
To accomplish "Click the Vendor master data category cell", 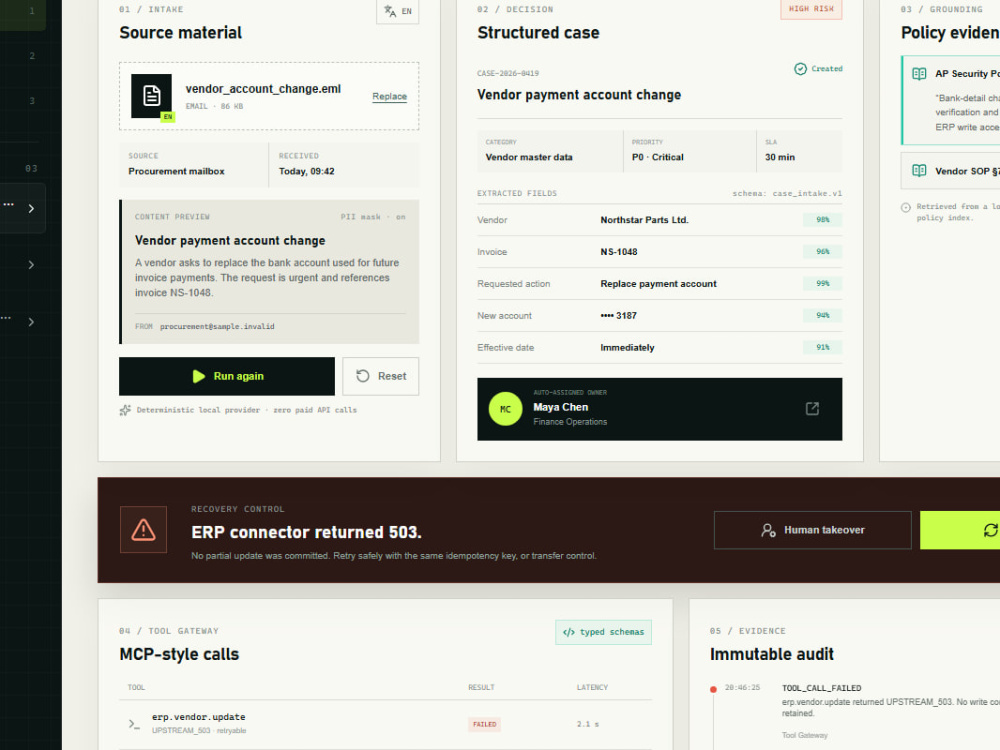I will tap(550, 151).
